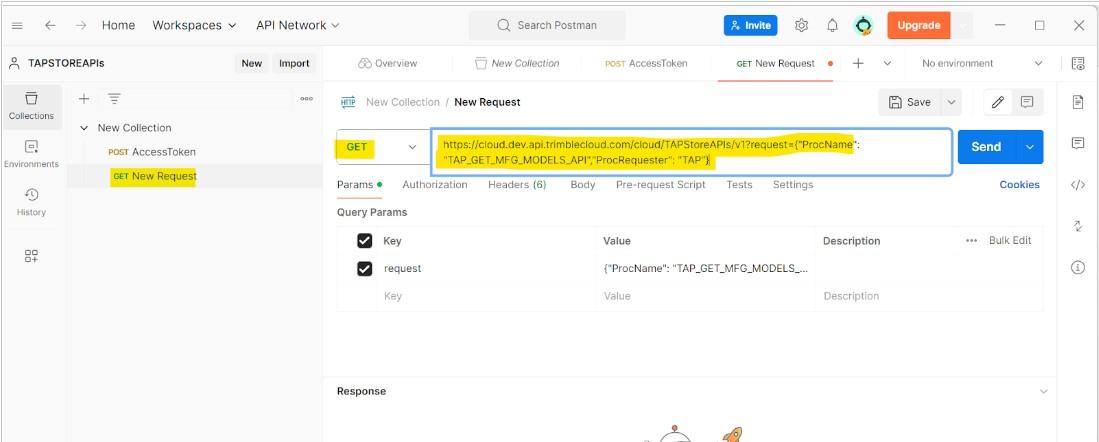The height and width of the screenshot is (442, 1099).
Task: Switch to the Overview tab
Action: pos(387,63)
